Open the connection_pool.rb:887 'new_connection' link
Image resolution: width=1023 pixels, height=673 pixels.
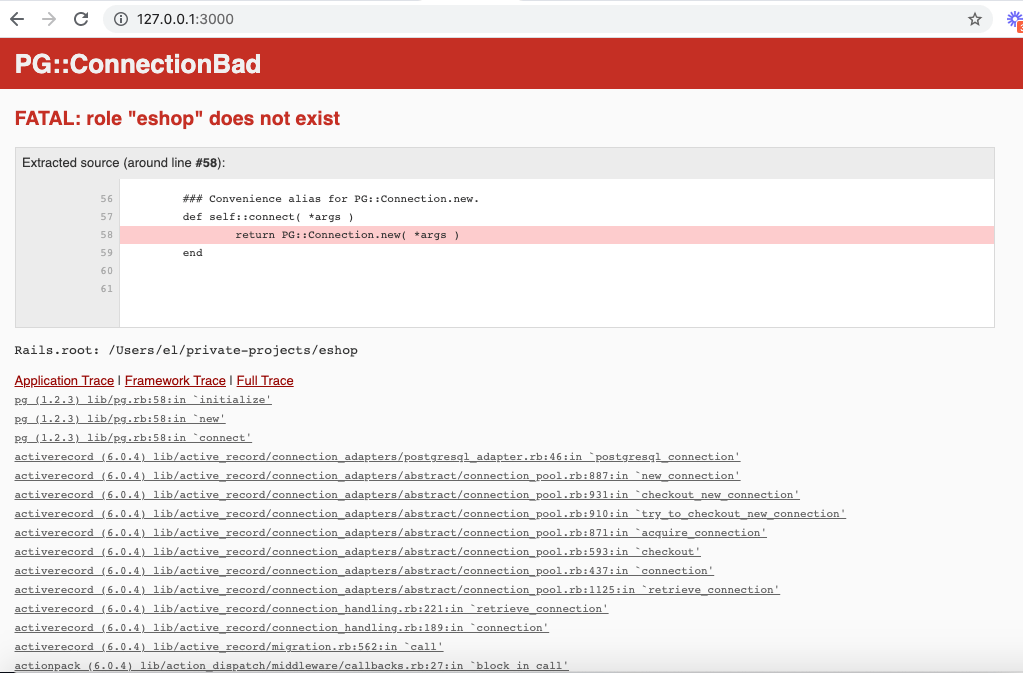376,475
